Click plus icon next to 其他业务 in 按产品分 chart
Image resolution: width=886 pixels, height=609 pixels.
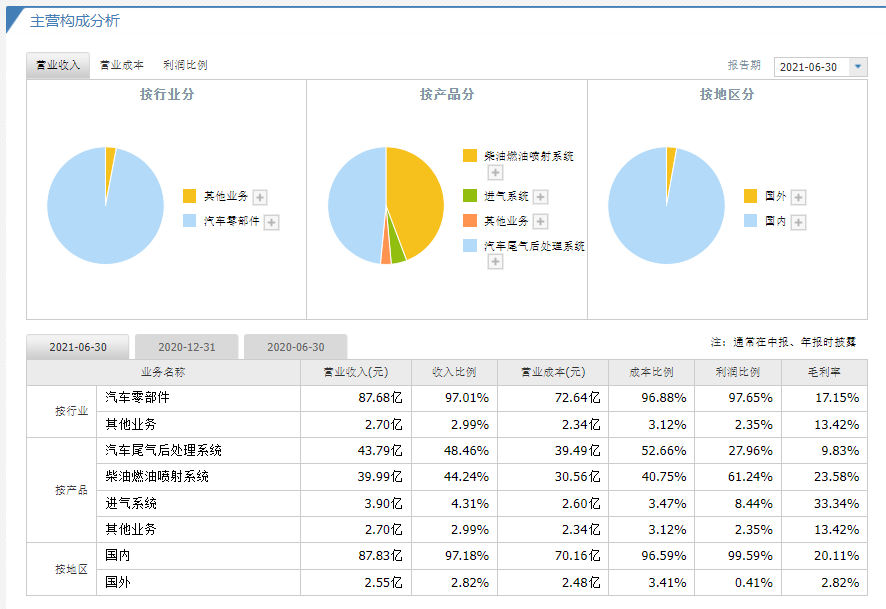tap(541, 222)
